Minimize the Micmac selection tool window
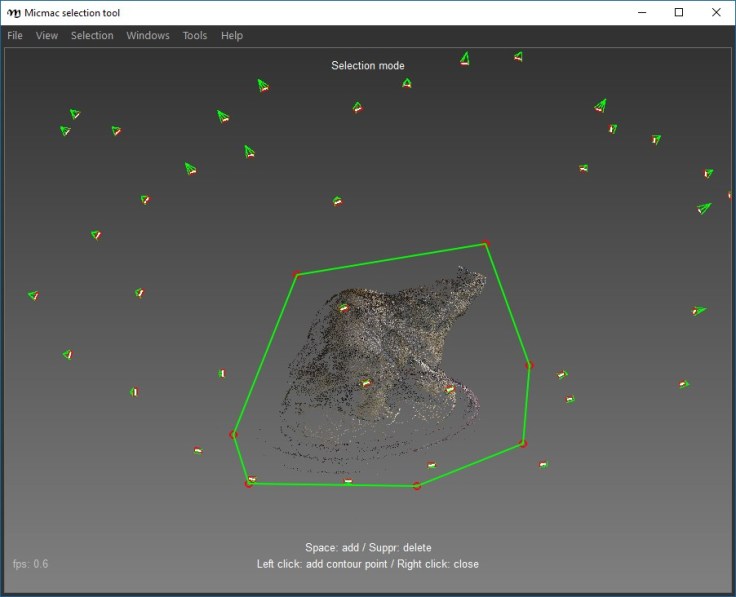The height and width of the screenshot is (597, 736). click(642, 12)
